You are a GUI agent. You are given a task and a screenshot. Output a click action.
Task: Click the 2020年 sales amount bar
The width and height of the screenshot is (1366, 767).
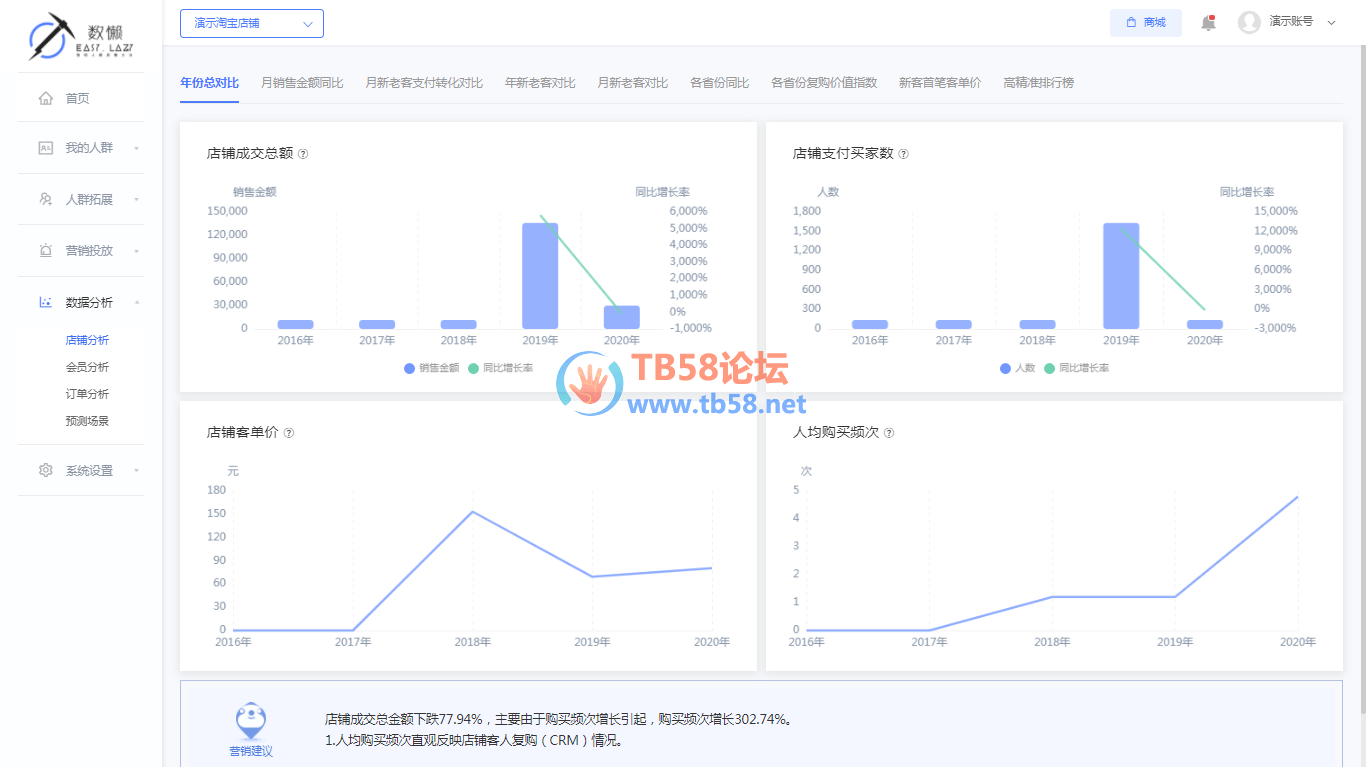tap(622, 317)
